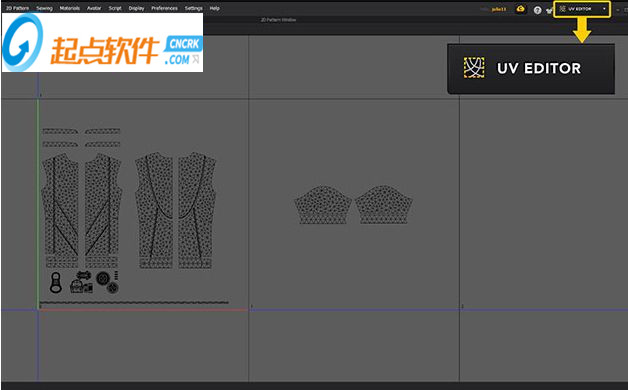Select the second bodice piece with diagonal seams
The image size is (628, 390).
(103, 204)
